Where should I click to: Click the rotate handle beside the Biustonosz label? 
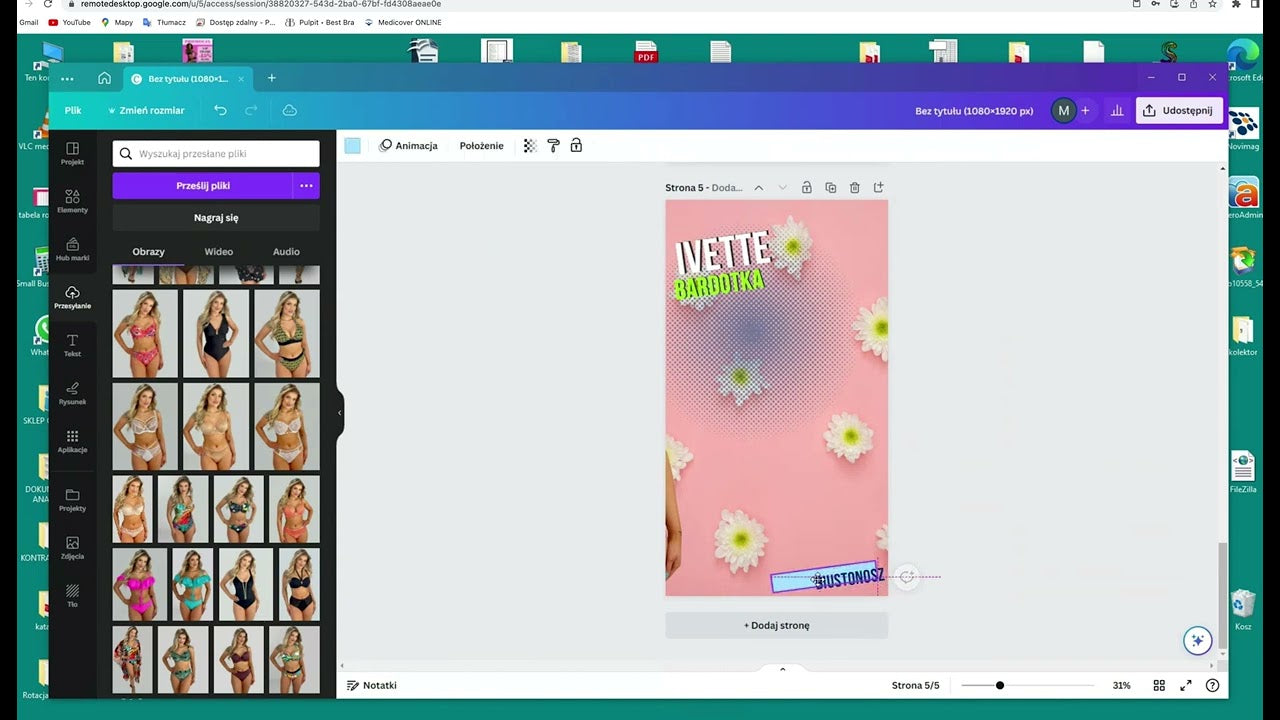(906, 577)
